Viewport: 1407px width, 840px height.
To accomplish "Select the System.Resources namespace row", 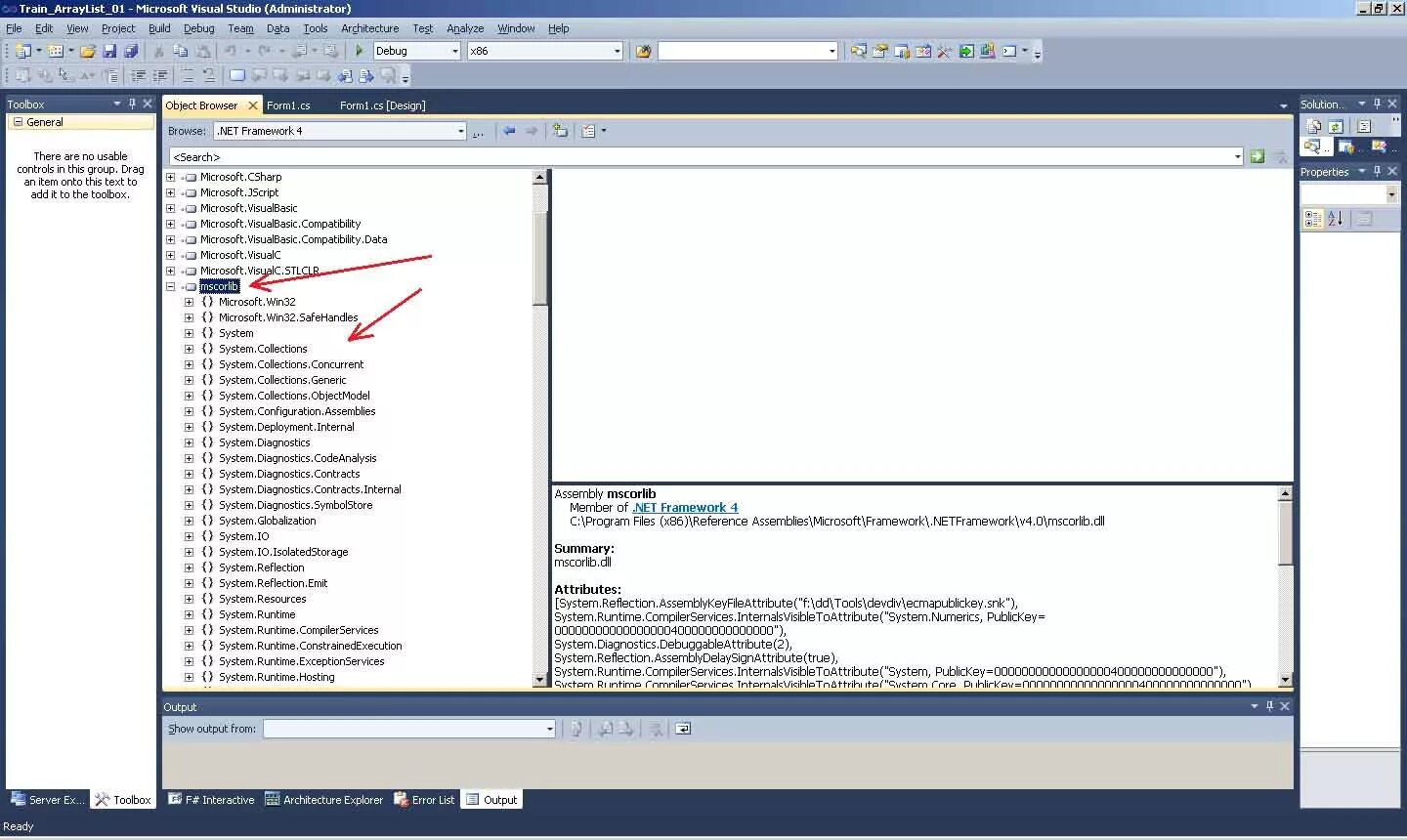I will coord(262,599).
